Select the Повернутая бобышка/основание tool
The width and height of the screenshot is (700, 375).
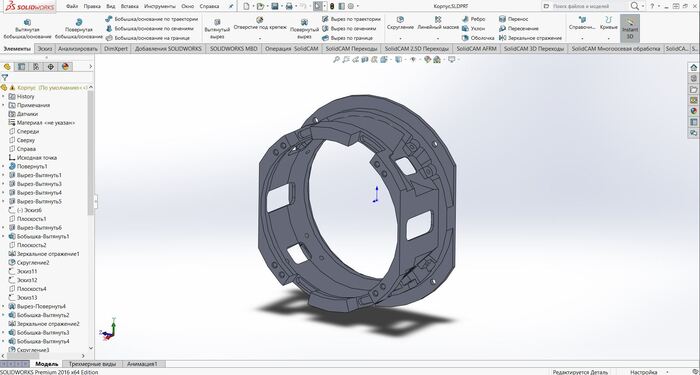79,29
